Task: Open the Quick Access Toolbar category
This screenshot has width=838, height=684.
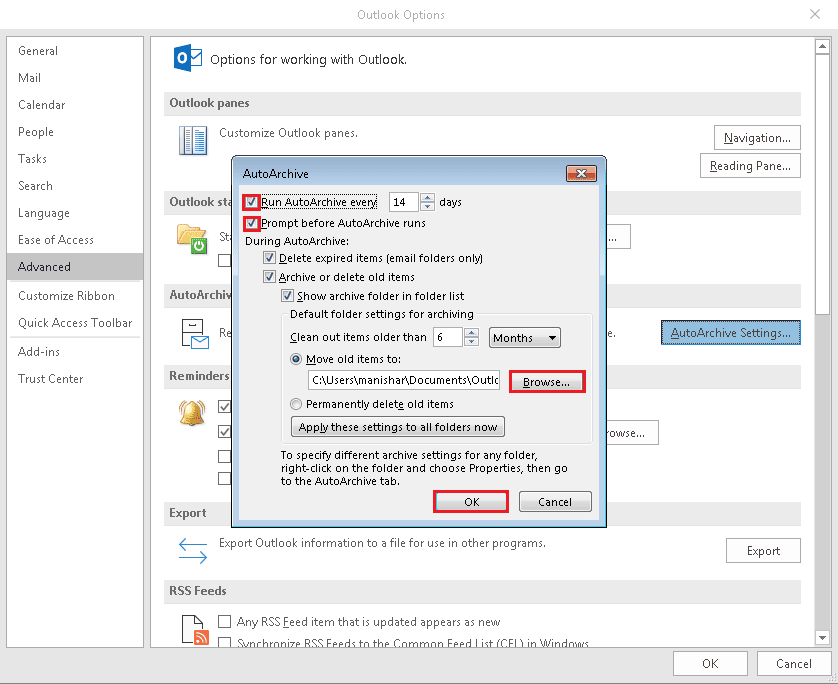Action: pyautogui.click(x=75, y=323)
